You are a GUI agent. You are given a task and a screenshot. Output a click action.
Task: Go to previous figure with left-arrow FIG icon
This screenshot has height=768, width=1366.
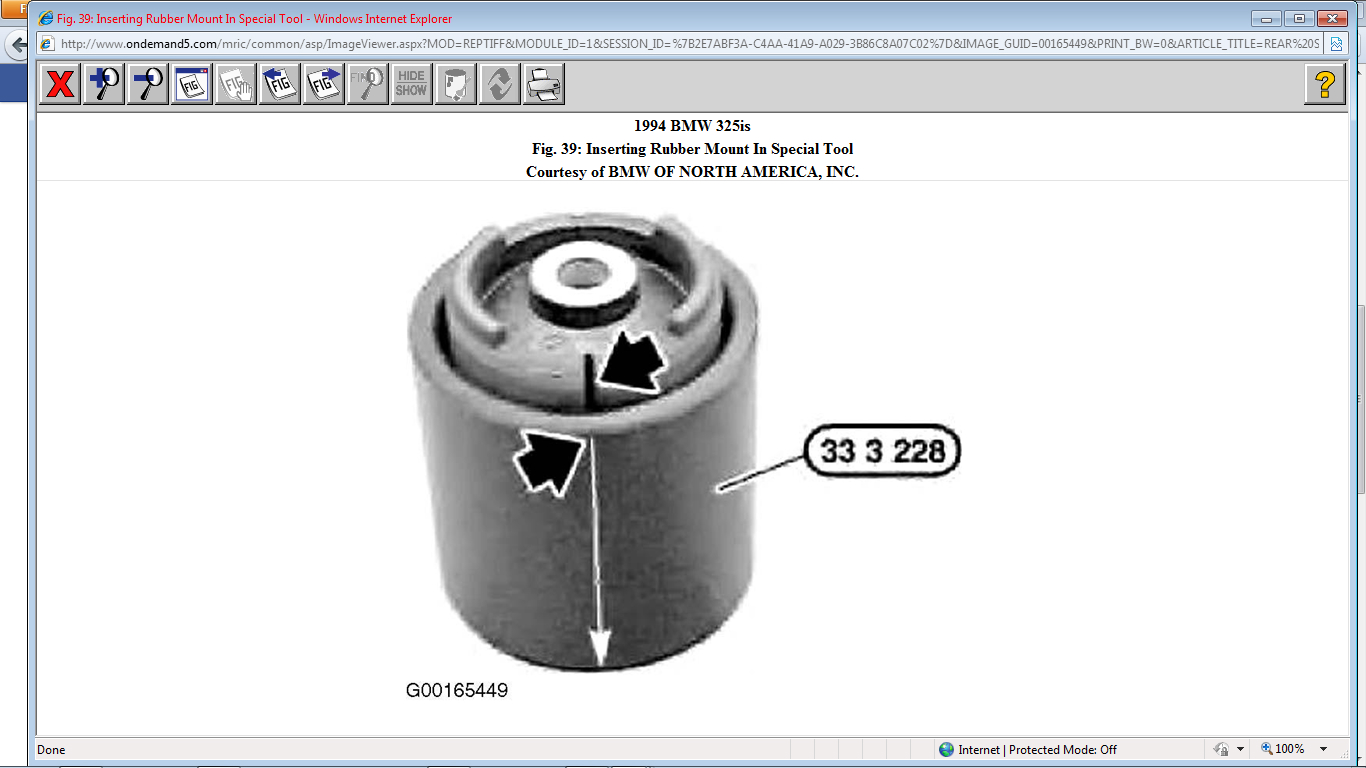tap(279, 84)
